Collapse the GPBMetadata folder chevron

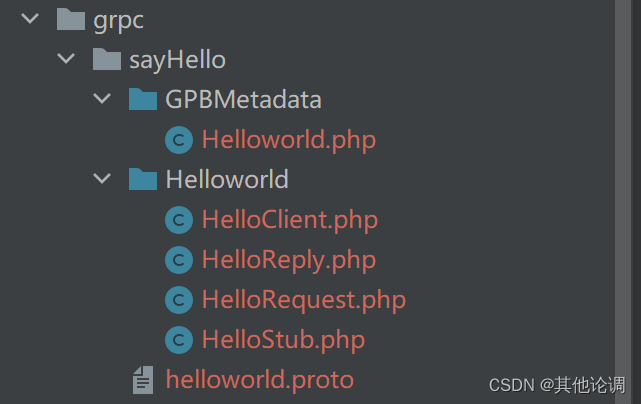pos(102,98)
